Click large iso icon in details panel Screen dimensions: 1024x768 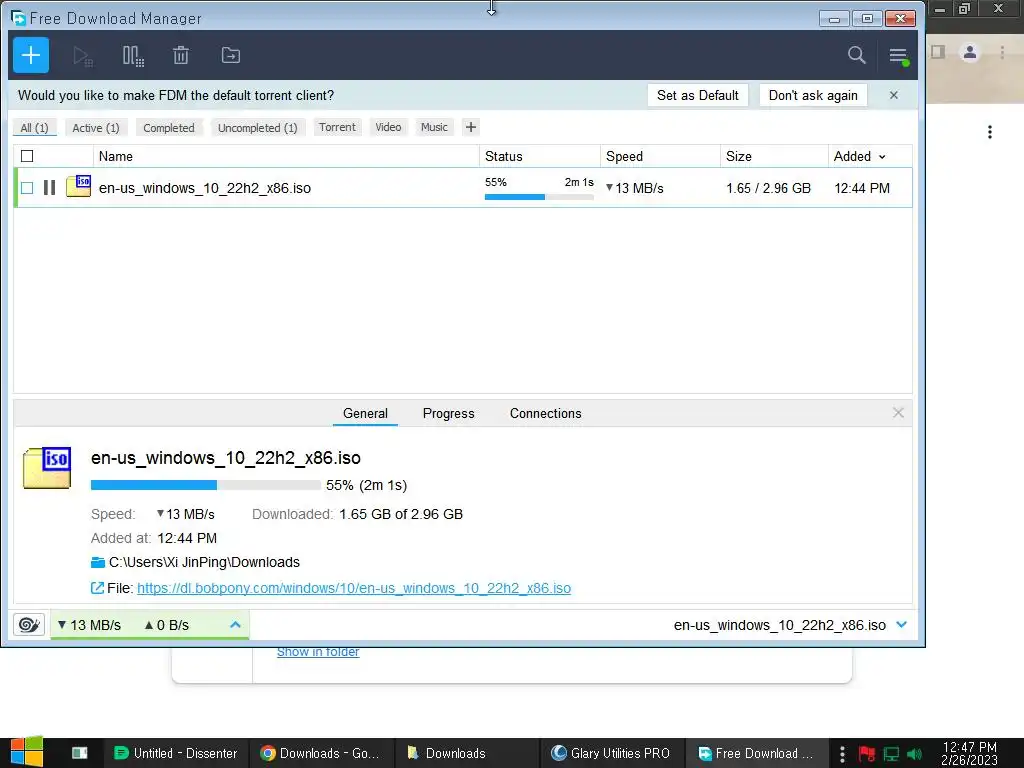tap(47, 468)
